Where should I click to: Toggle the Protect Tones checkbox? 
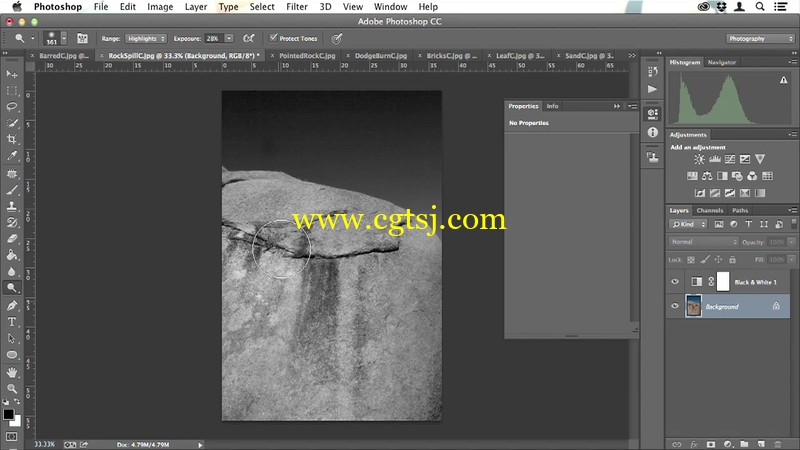pyautogui.click(x=273, y=38)
